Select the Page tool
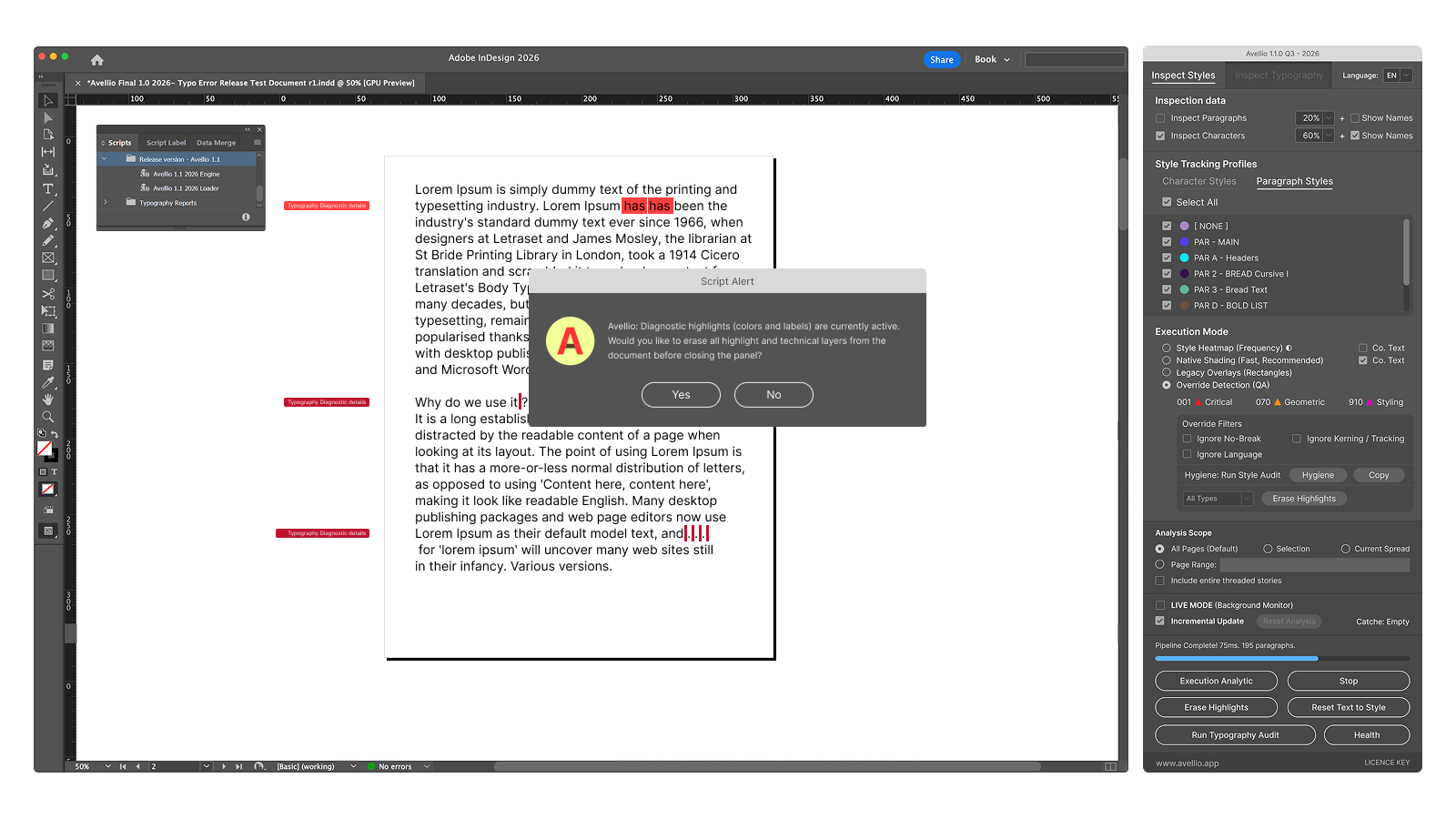Image resolution: width=1456 pixels, height=819 pixels. 48,135
